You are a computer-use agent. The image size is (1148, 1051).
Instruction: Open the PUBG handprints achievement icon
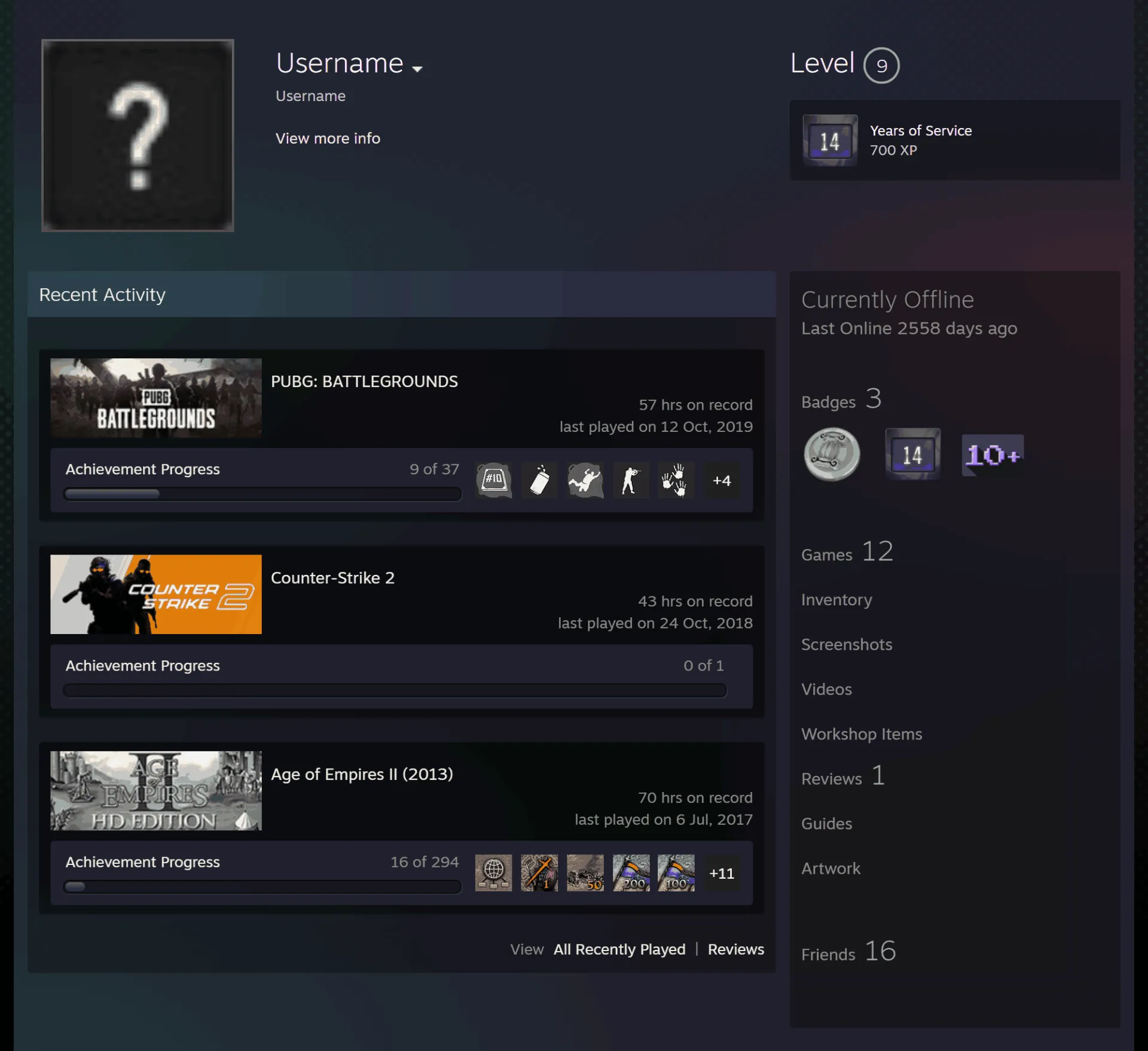pos(676,480)
